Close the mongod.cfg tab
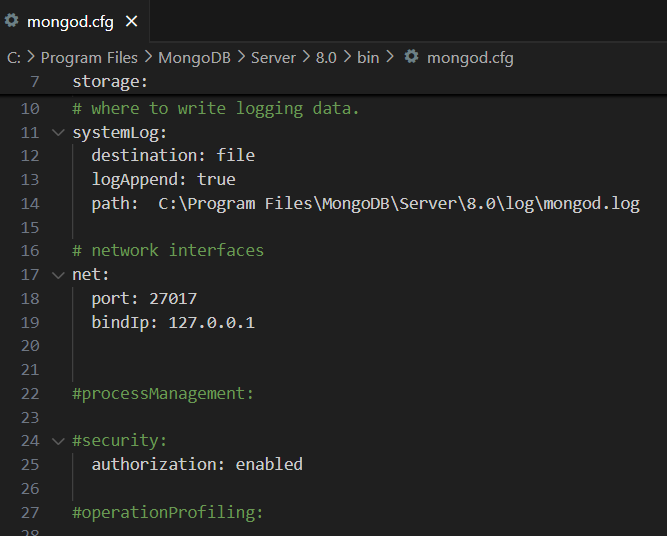The width and height of the screenshot is (667, 536). click(132, 21)
